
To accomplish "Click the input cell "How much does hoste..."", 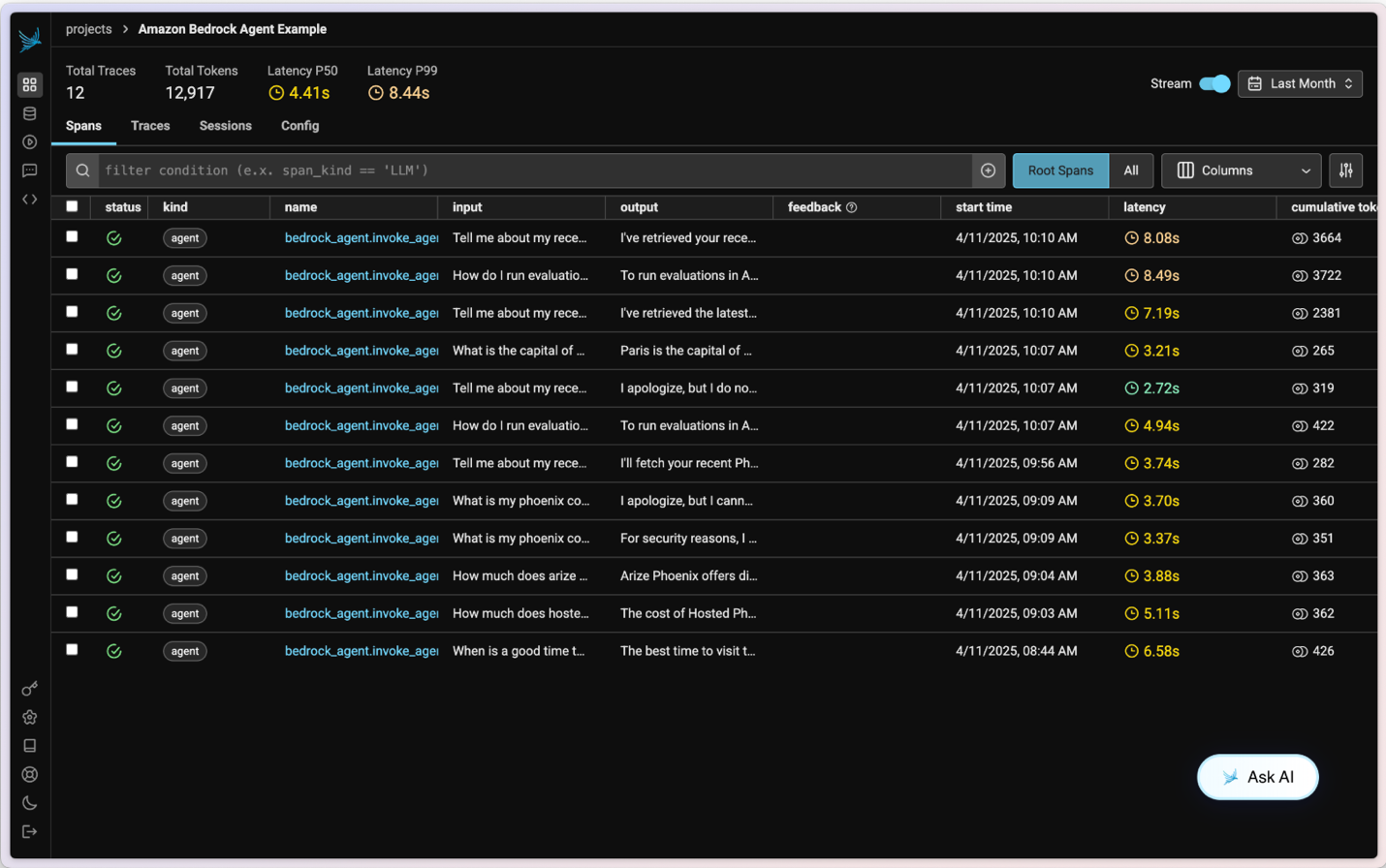I will click(520, 613).
